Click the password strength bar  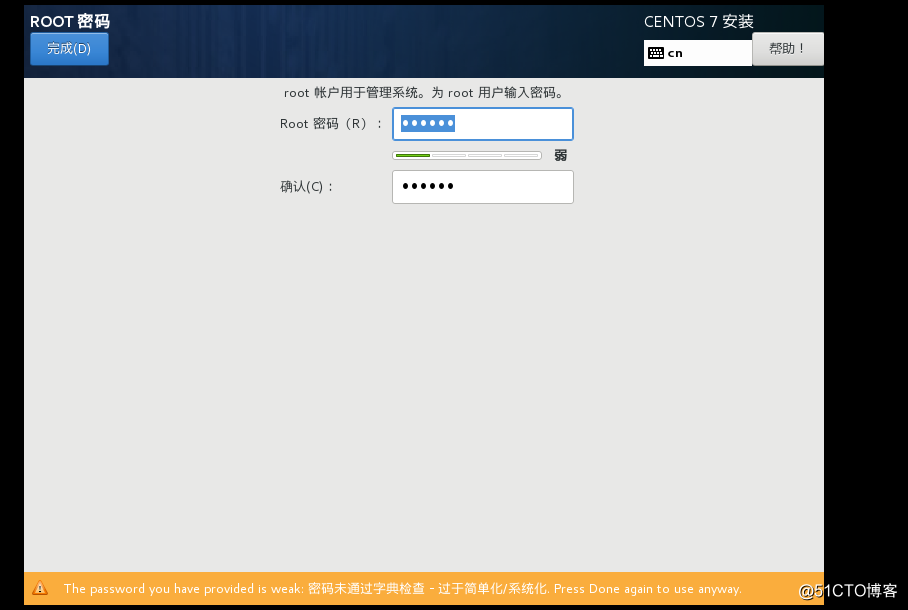pyautogui.click(x=467, y=155)
